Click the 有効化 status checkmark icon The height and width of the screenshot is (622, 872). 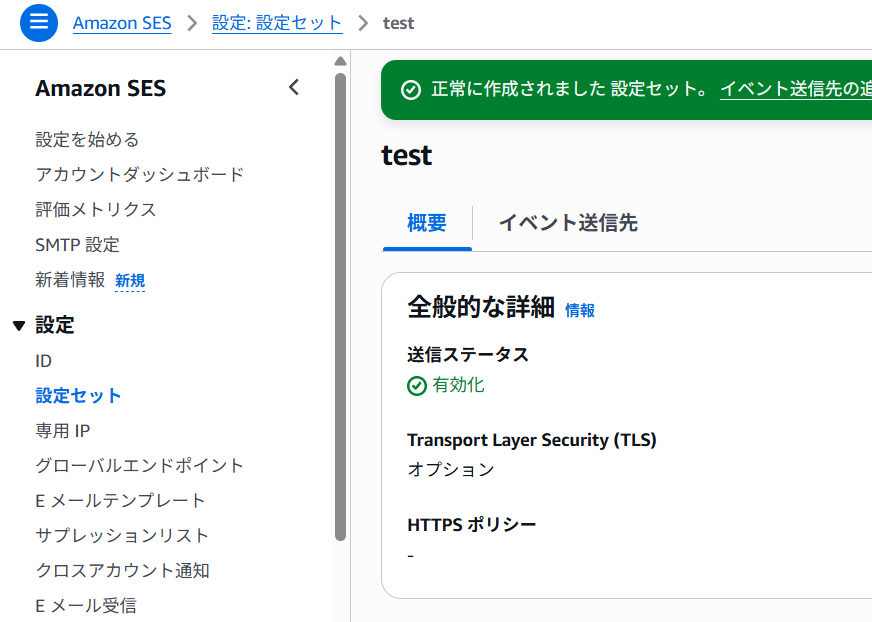417,386
